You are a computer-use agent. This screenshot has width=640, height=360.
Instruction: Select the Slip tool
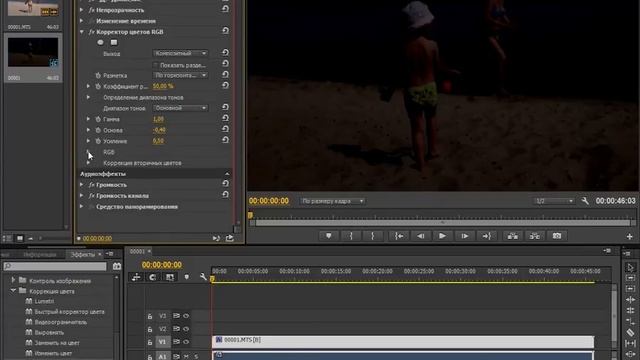point(630,344)
